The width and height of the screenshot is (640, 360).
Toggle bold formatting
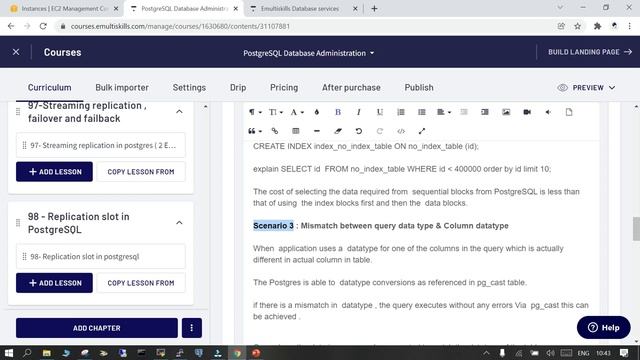[x=338, y=112]
